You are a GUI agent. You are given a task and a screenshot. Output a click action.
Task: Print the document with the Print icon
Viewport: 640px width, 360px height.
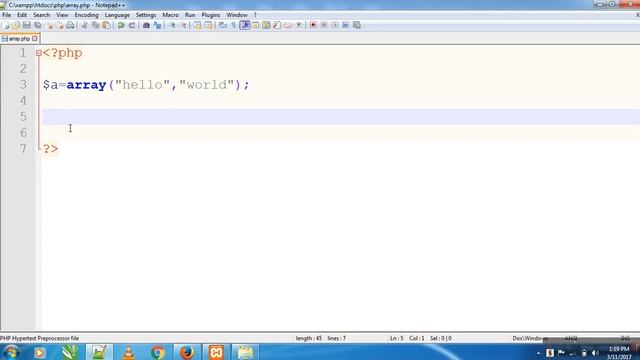[70, 25]
